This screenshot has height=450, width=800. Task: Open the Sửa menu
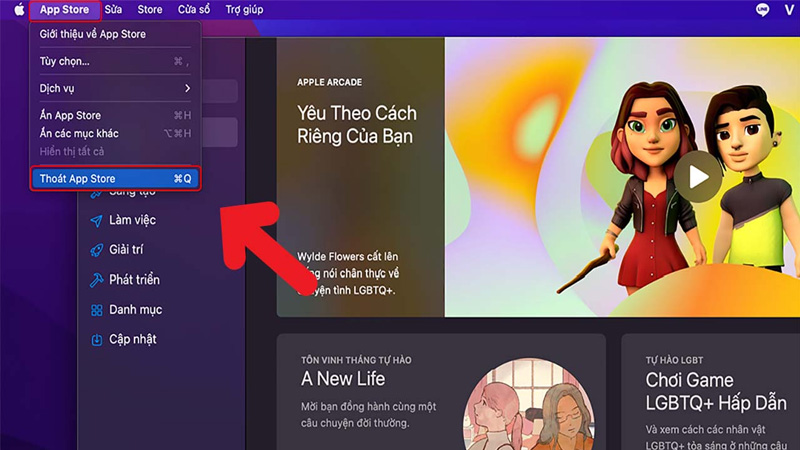click(x=113, y=10)
